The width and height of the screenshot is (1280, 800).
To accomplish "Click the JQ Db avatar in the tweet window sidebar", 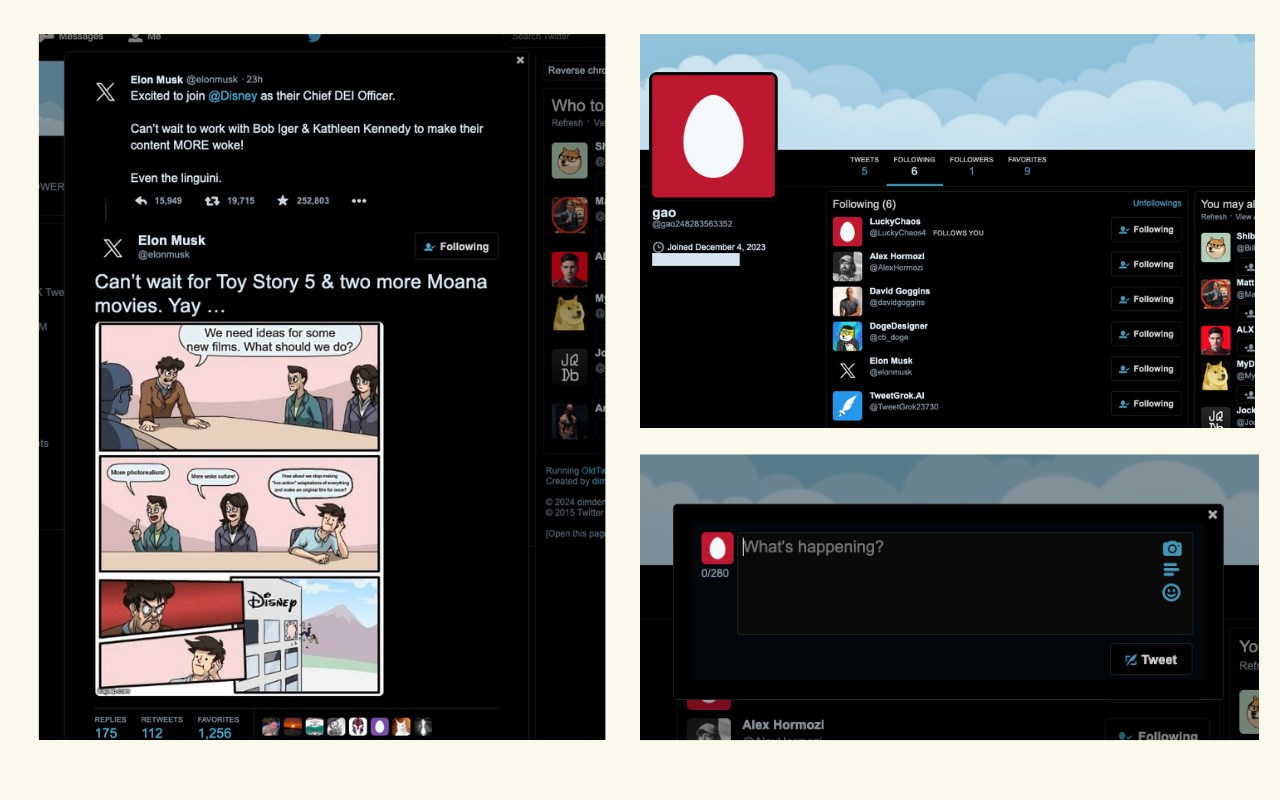I will click(569, 367).
